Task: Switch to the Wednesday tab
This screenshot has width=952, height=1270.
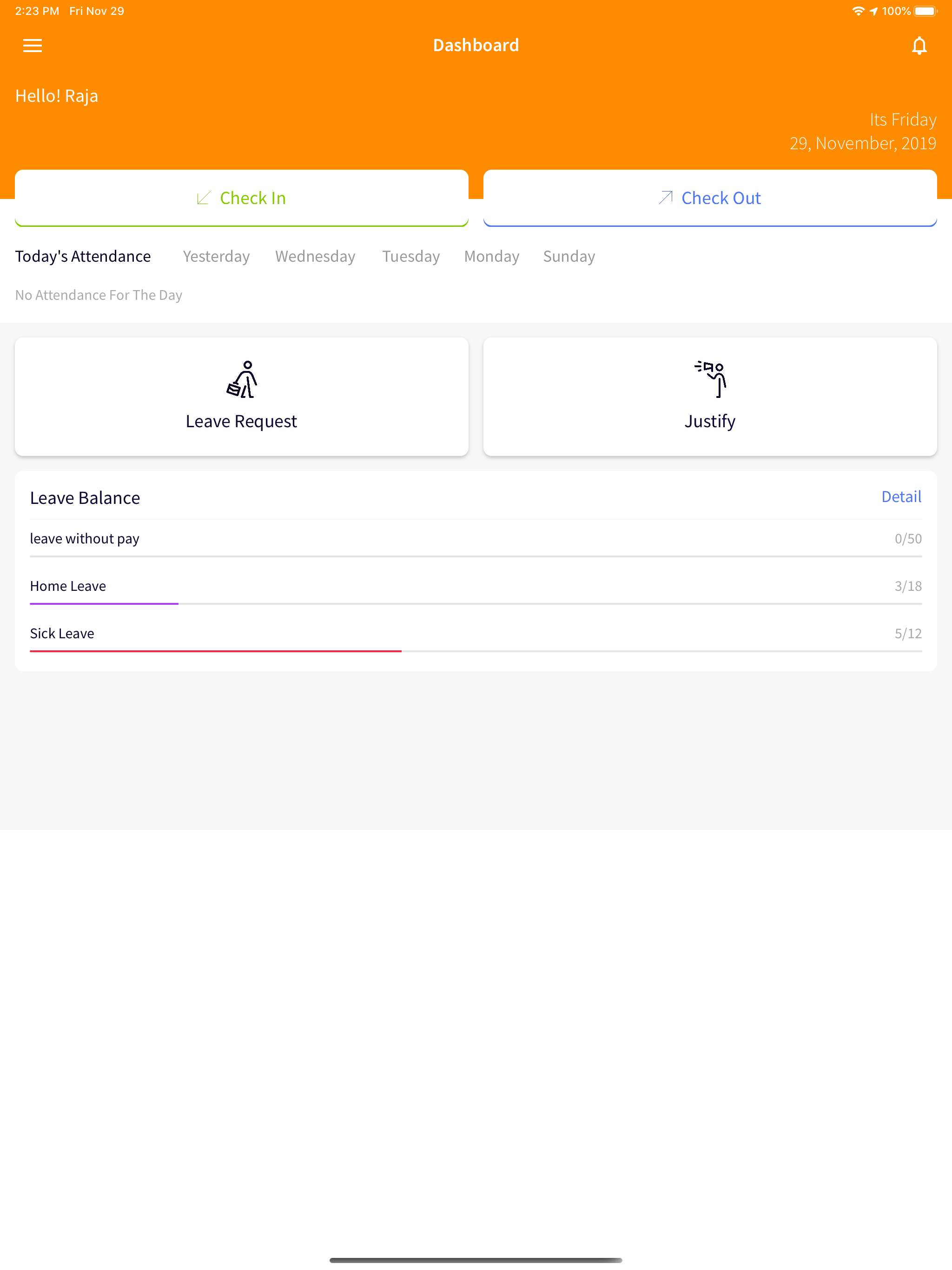Action: point(315,256)
